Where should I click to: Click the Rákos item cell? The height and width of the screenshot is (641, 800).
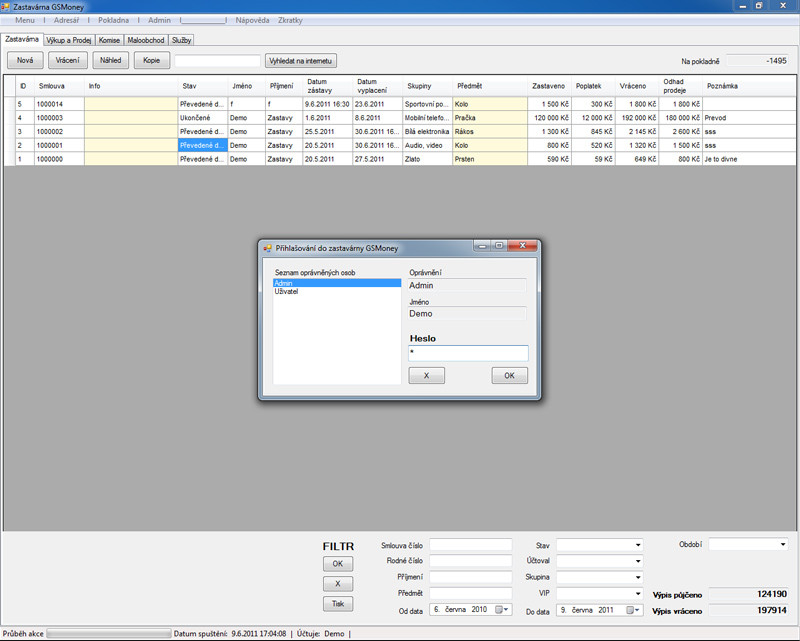(490, 132)
